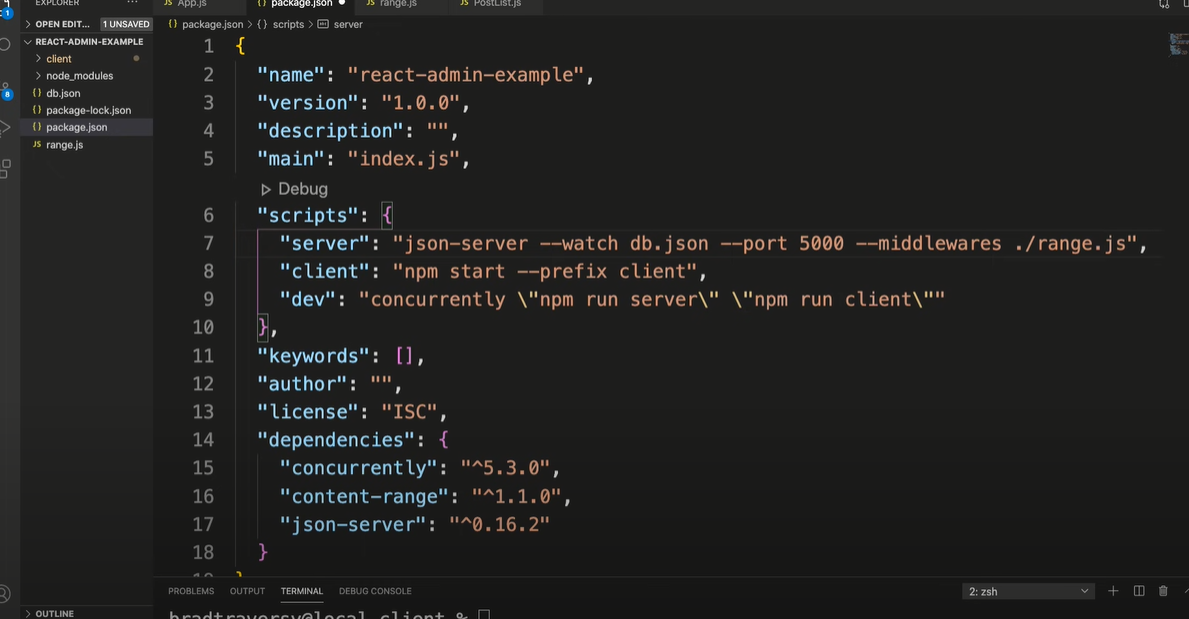Click the "author" key on line 12
The width and height of the screenshot is (1189, 619).
[302, 384]
